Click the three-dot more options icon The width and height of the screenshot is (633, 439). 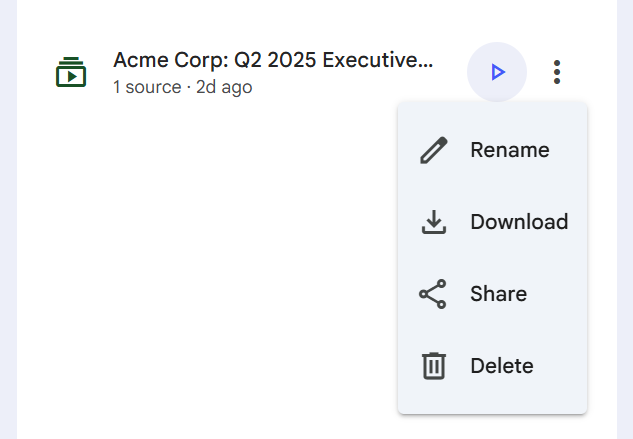pyautogui.click(x=557, y=72)
